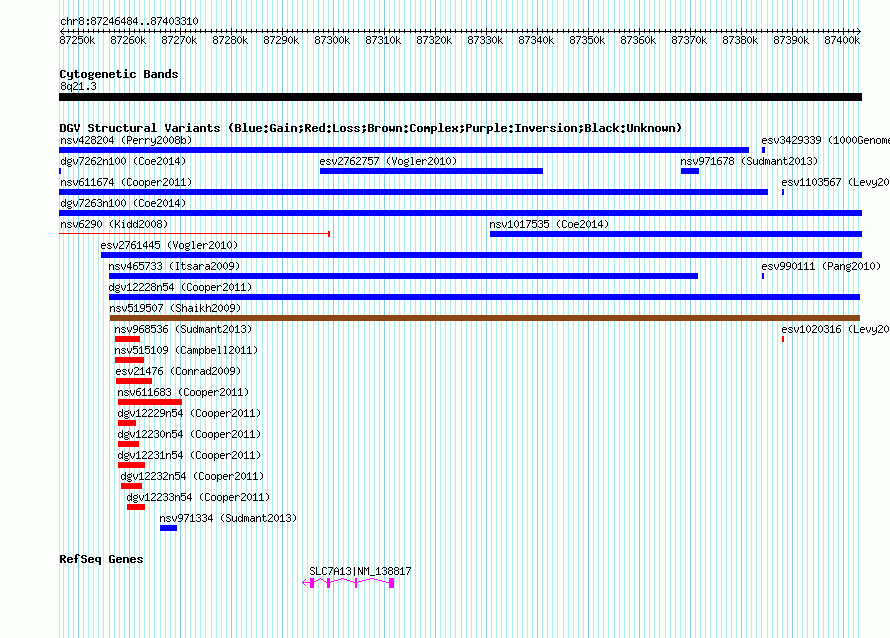Select the esv2761445 blue gain bar

[x=481, y=255]
